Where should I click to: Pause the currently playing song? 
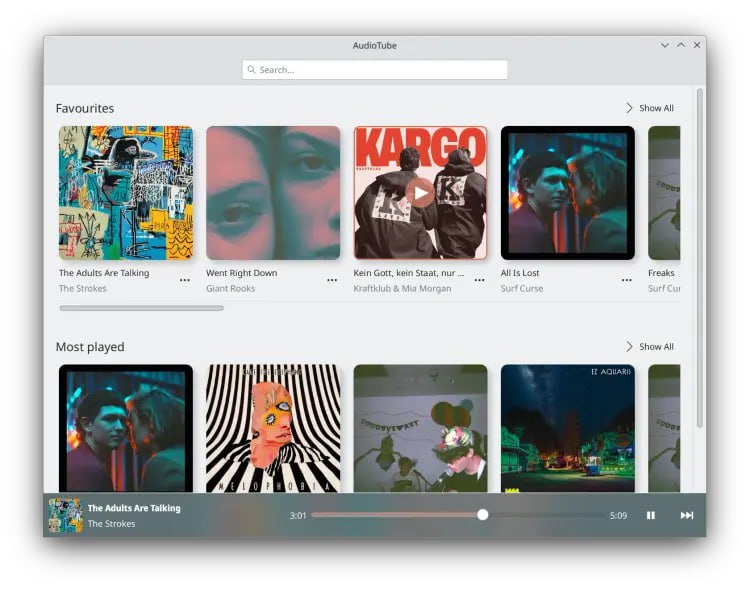tap(651, 515)
